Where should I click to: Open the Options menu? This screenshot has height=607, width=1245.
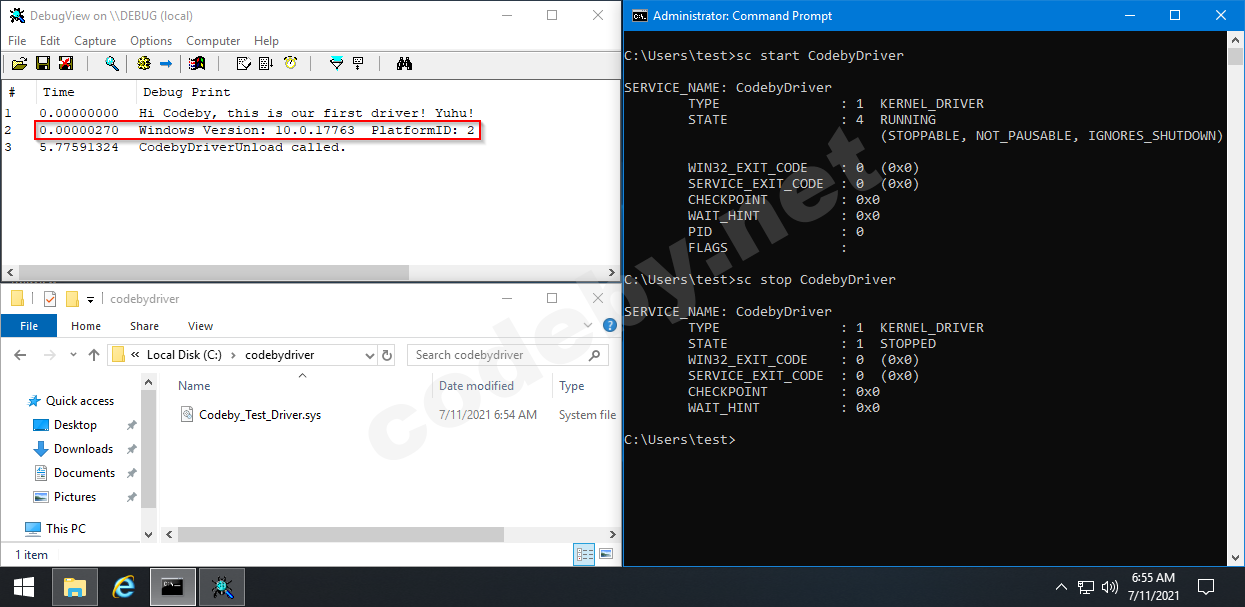[x=151, y=41]
